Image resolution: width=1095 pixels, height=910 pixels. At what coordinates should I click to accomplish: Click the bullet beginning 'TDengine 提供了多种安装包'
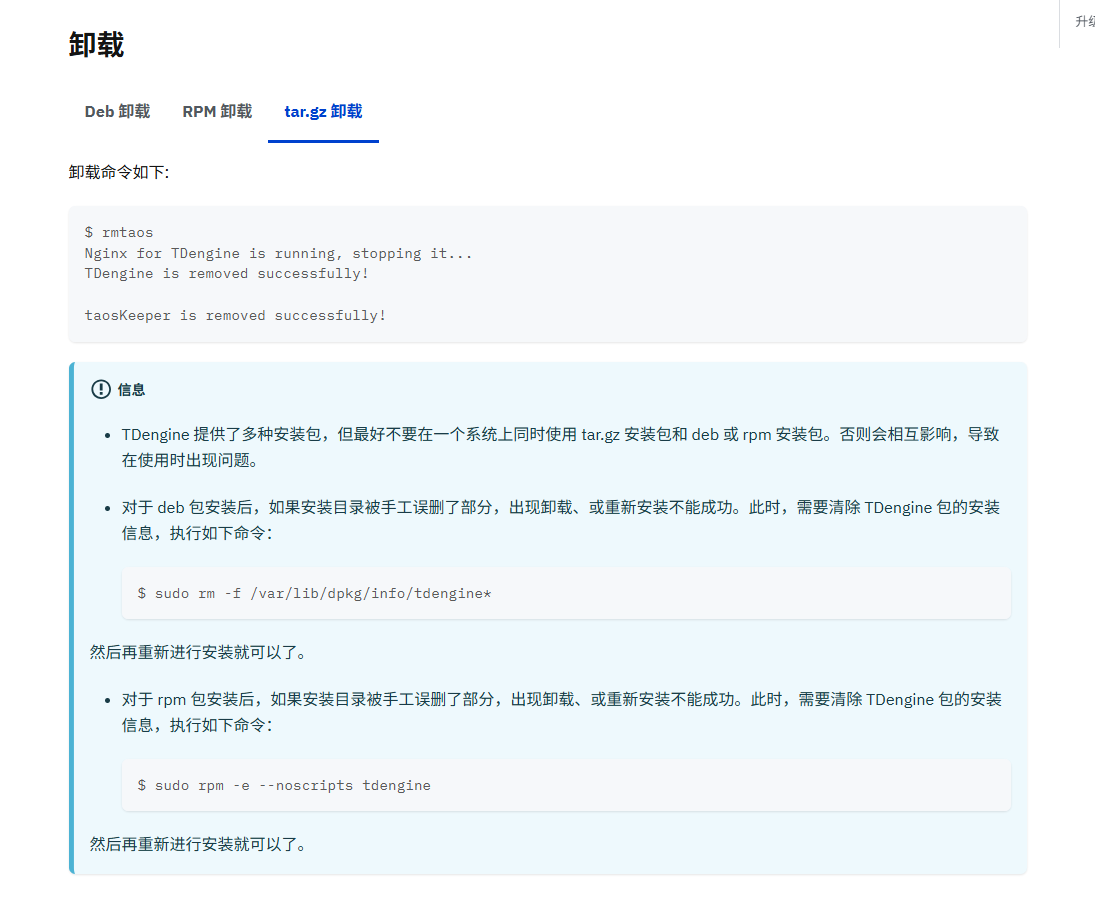pos(561,447)
